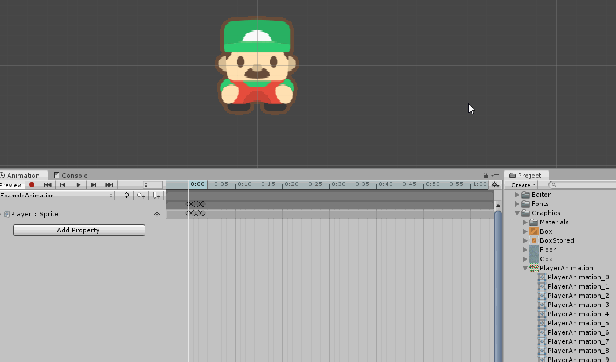Switch to the Console tab

pyautogui.click(x=71, y=175)
